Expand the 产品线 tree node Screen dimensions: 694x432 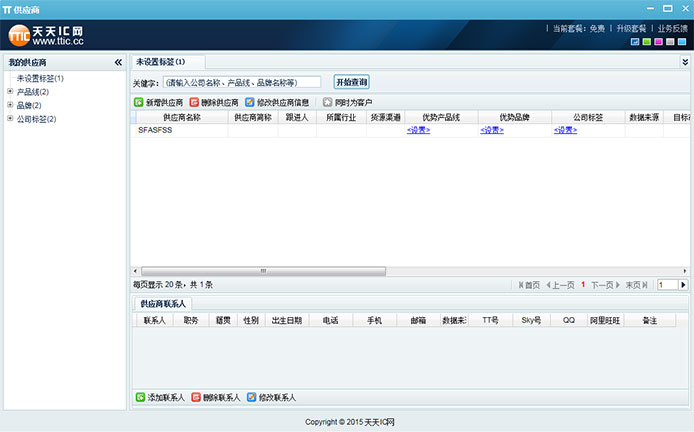10,92
